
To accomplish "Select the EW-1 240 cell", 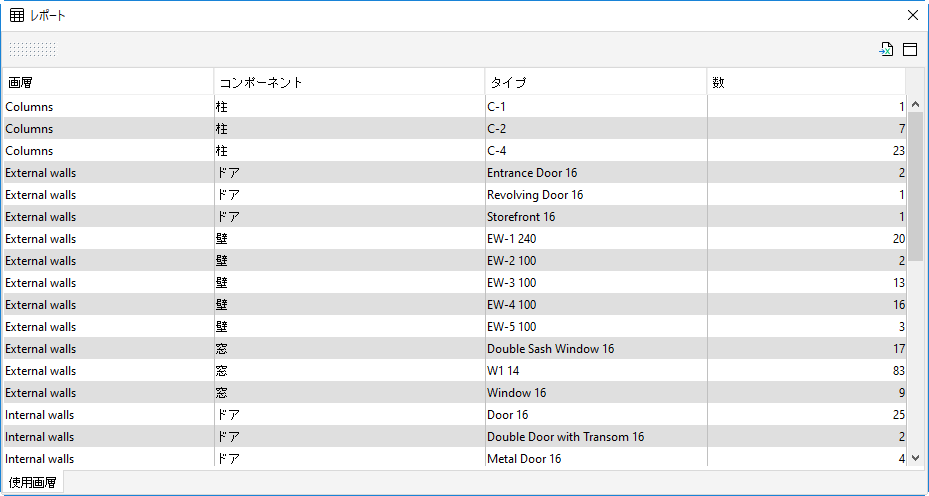I will 596,238.
